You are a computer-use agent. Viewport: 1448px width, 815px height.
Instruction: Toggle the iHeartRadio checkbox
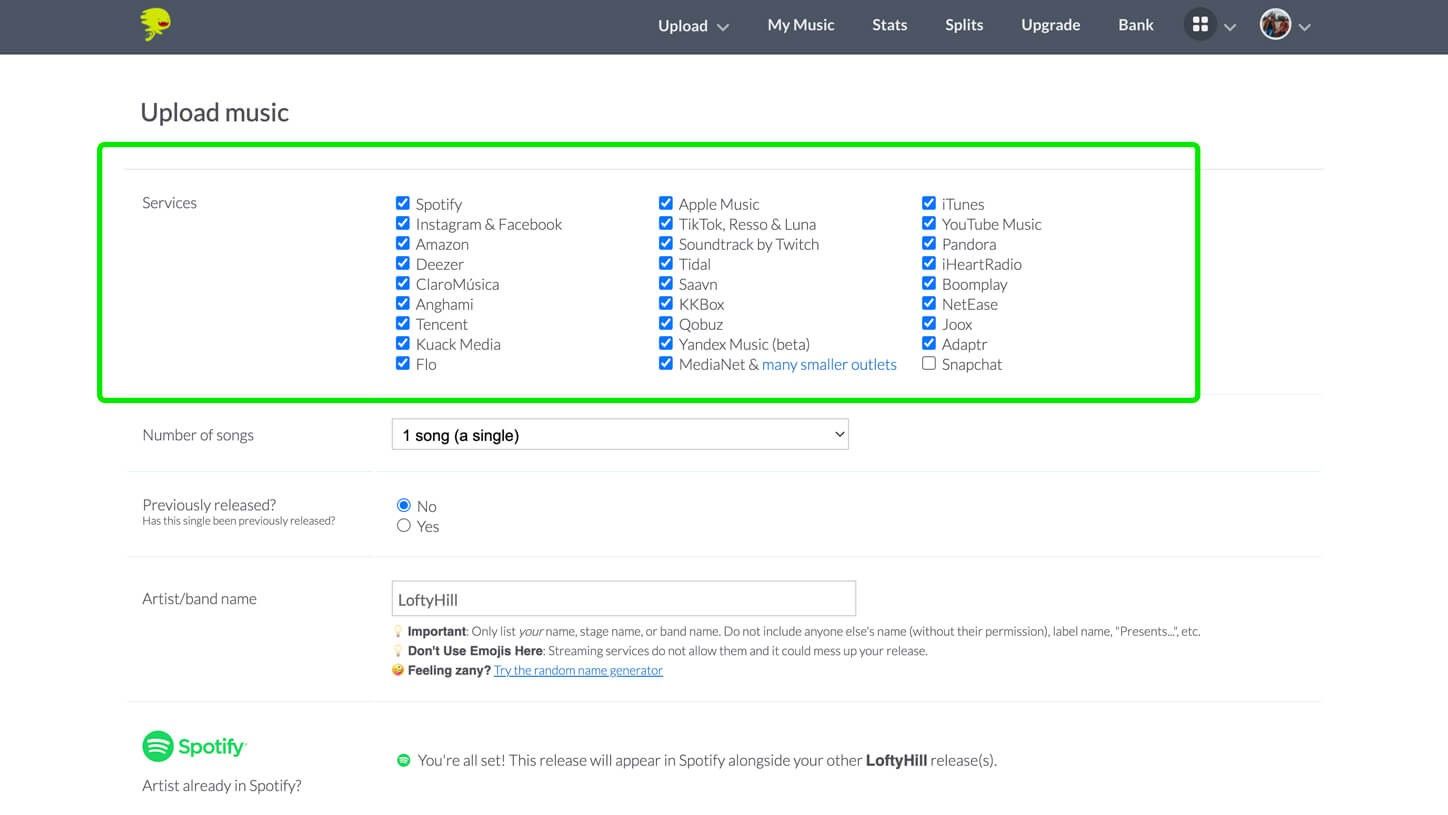click(928, 263)
